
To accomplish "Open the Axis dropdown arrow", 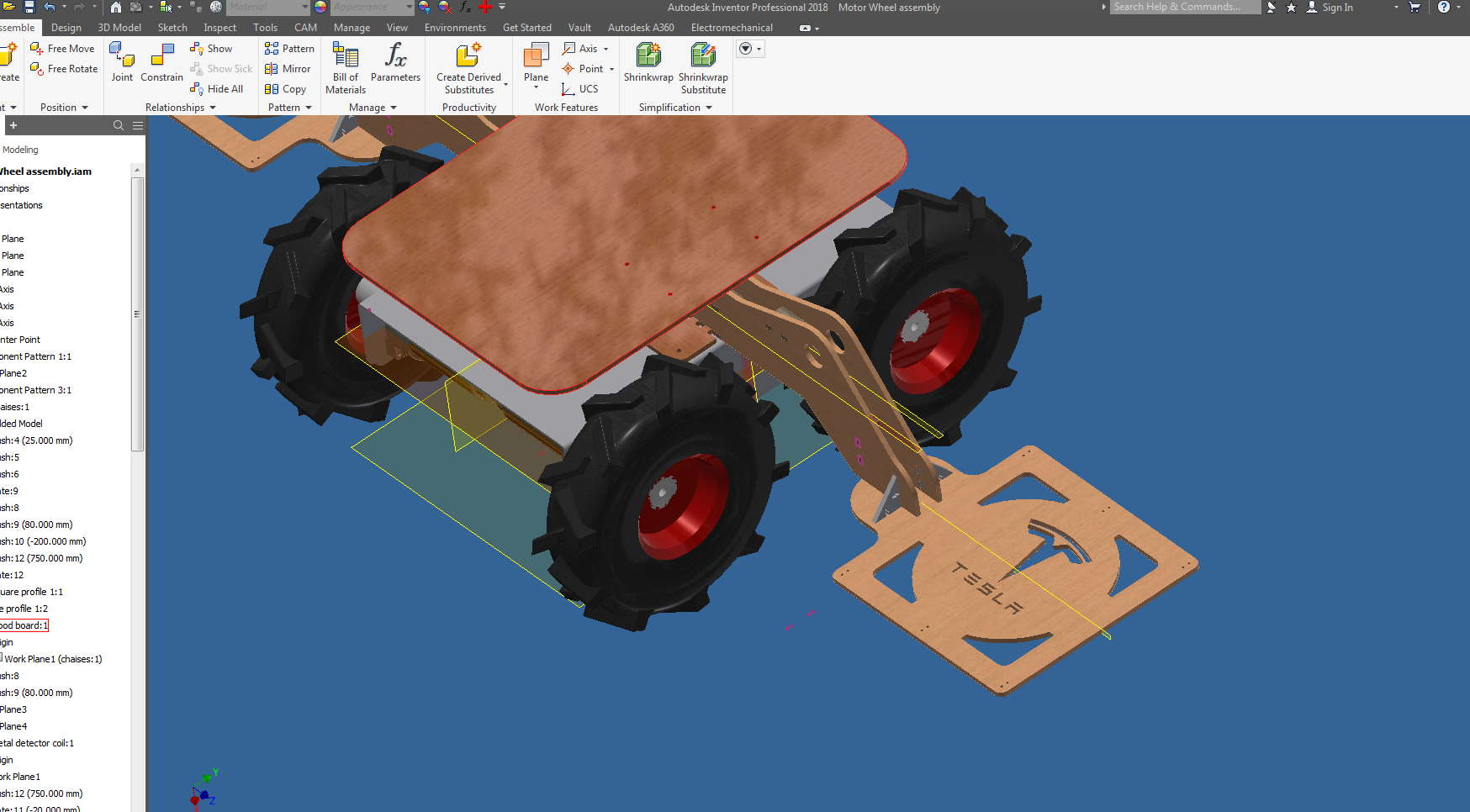I will tap(606, 49).
